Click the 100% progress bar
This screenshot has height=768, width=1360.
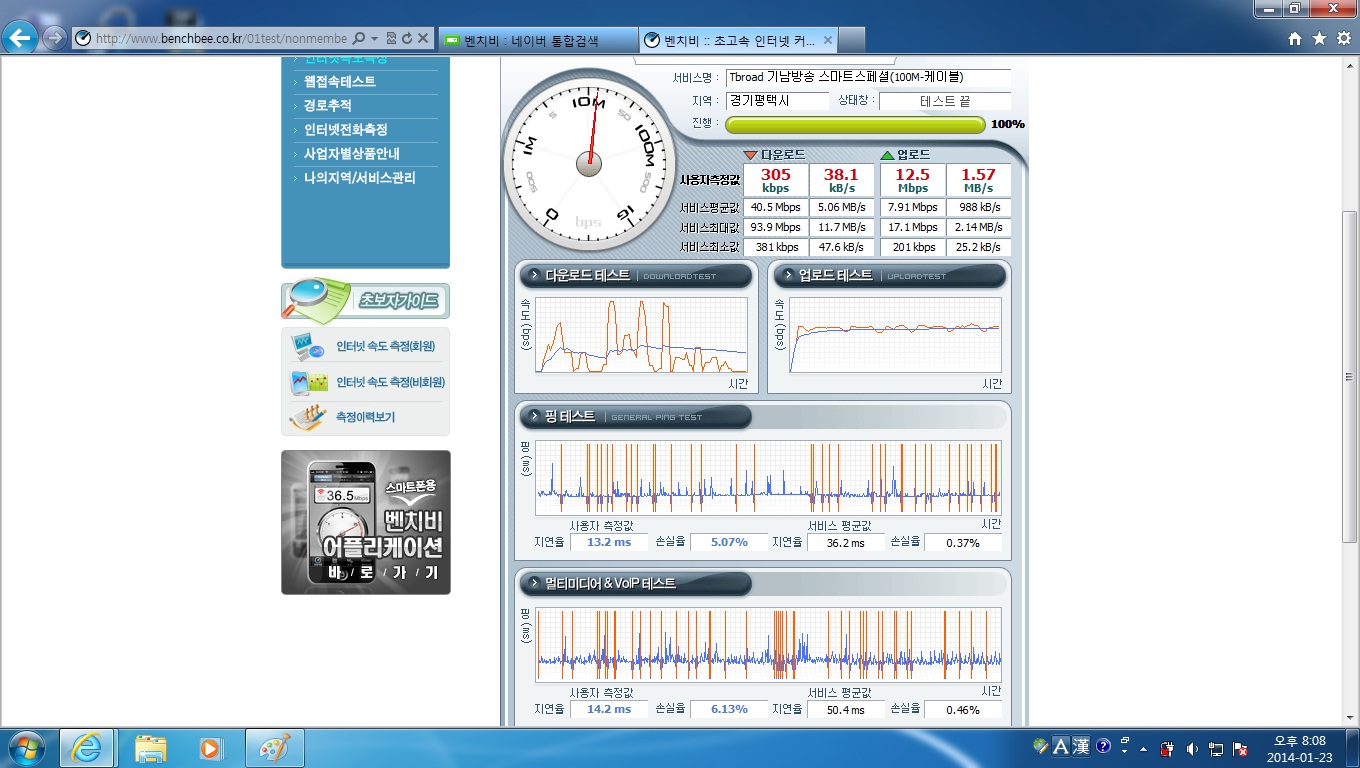coord(855,124)
